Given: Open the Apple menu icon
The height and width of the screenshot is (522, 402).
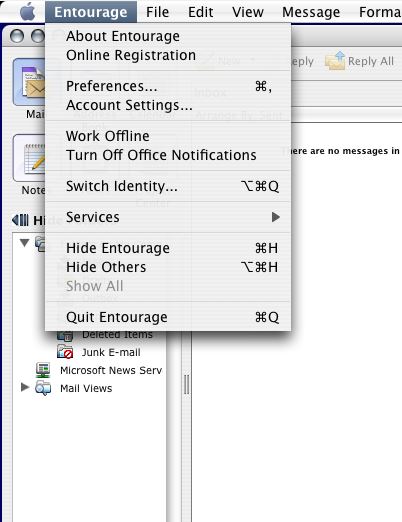Looking at the screenshot, I should [28, 12].
